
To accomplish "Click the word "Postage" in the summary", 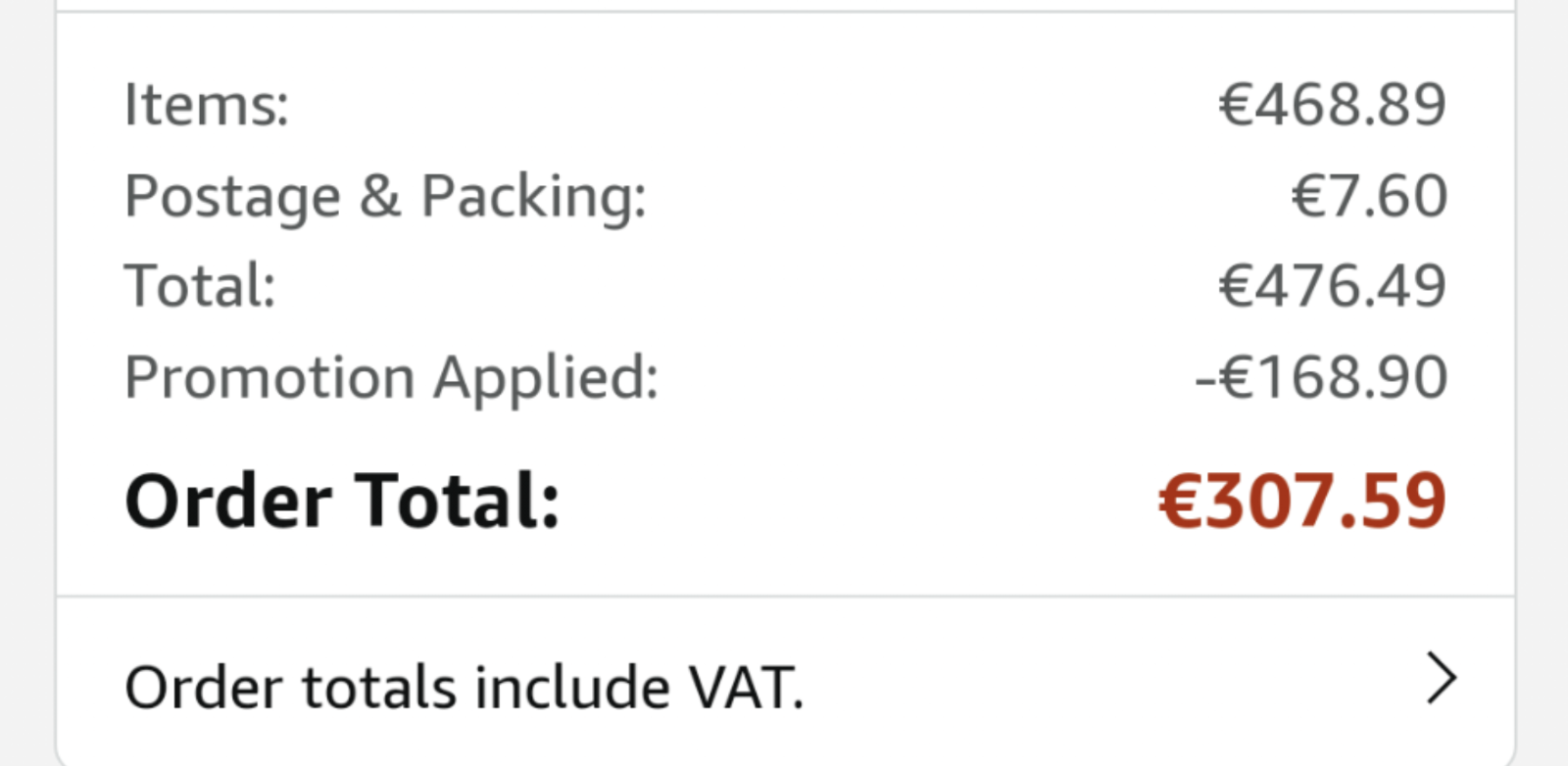I will [x=232, y=198].
